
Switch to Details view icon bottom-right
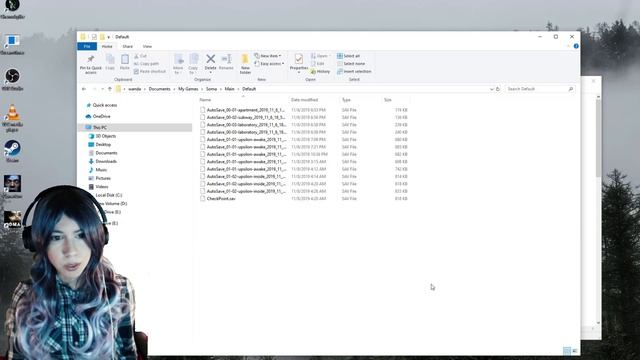(x=567, y=351)
